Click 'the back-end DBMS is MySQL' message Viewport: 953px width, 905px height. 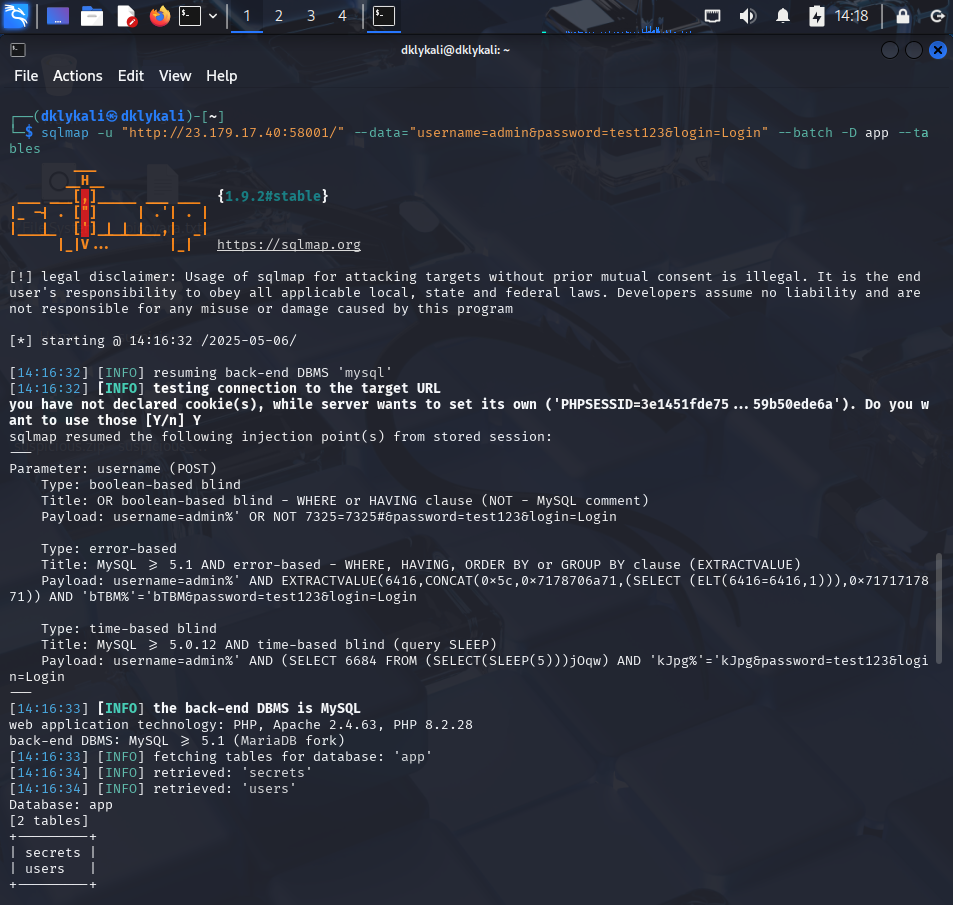click(x=256, y=708)
